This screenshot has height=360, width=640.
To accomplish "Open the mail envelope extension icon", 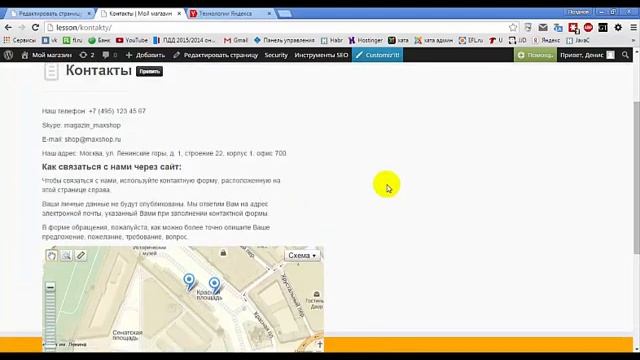I will tap(543, 27).
